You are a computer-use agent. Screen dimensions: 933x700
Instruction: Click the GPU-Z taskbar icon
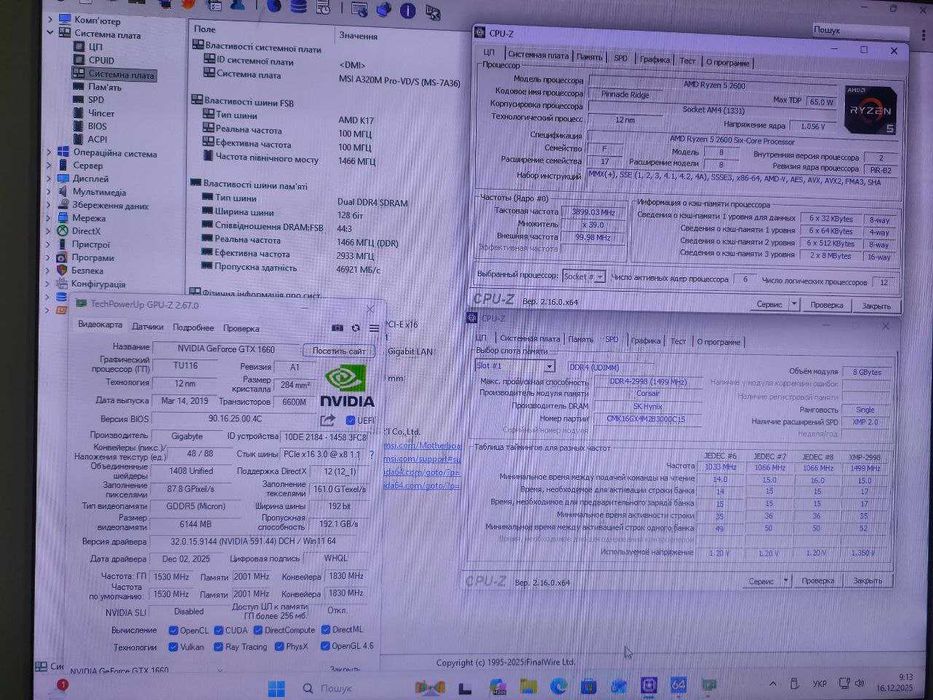tap(709, 686)
